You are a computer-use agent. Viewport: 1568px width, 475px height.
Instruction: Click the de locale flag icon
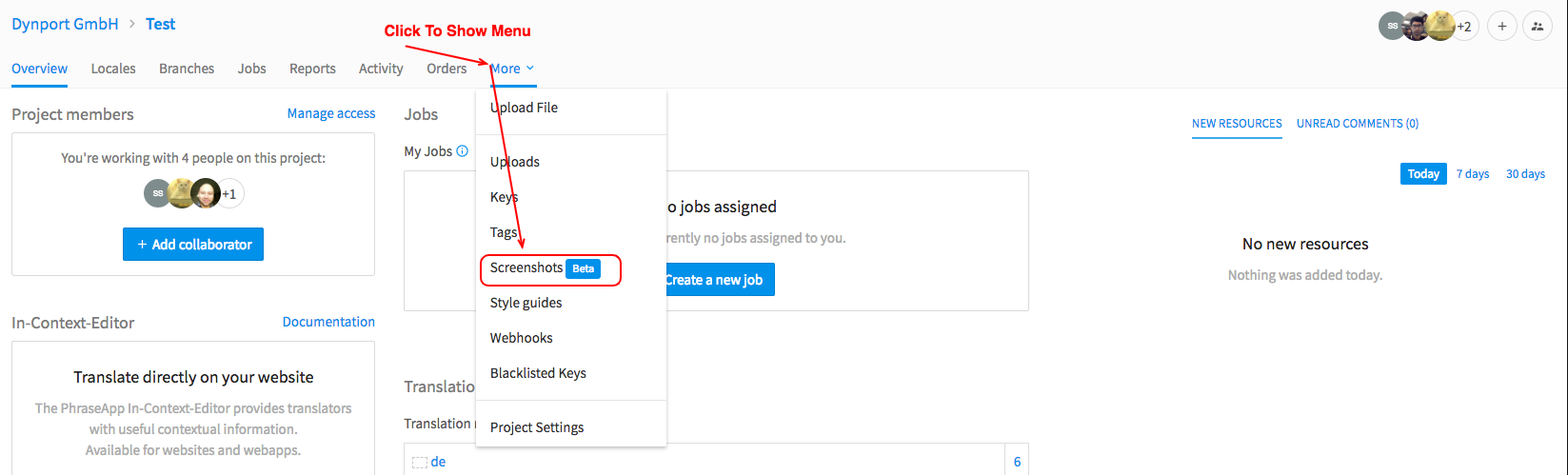click(x=420, y=463)
